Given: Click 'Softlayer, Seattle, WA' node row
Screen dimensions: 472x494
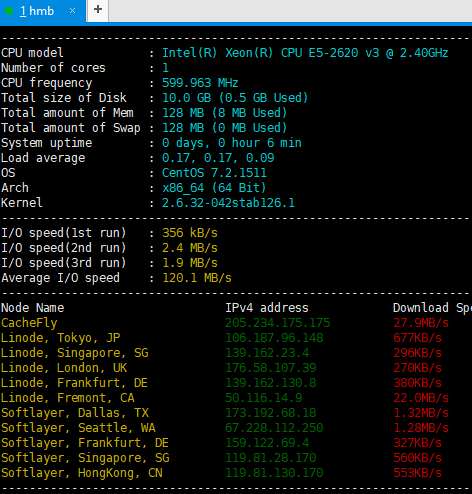Looking at the screenshot, I should (78, 428).
